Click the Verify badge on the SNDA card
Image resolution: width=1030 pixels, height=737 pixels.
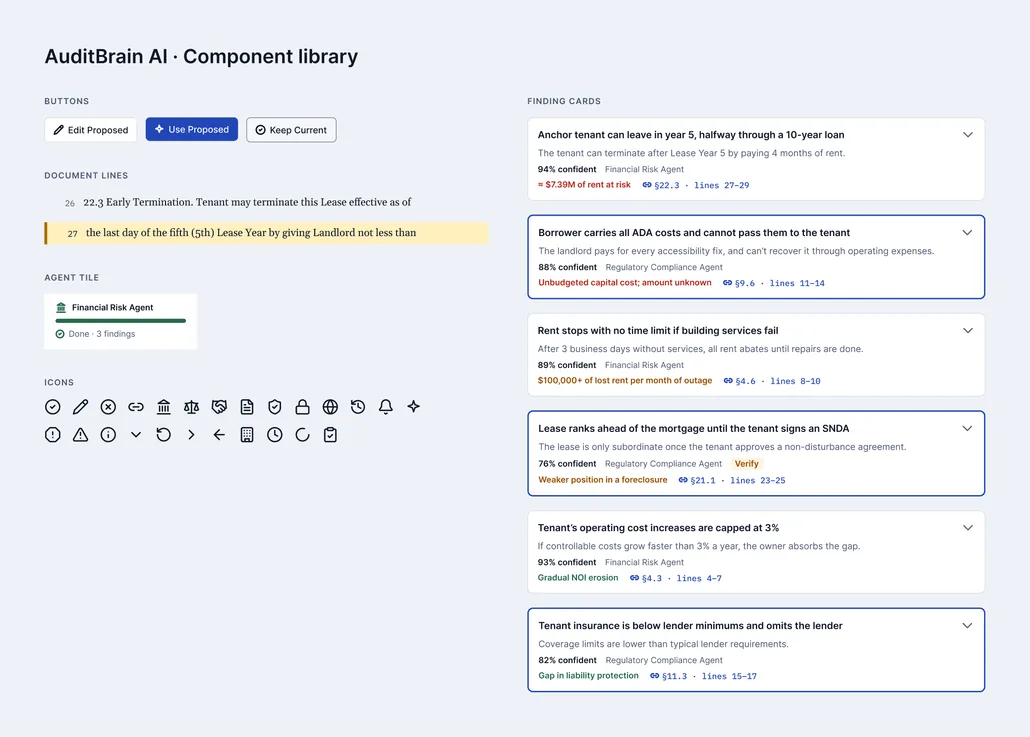coord(746,464)
